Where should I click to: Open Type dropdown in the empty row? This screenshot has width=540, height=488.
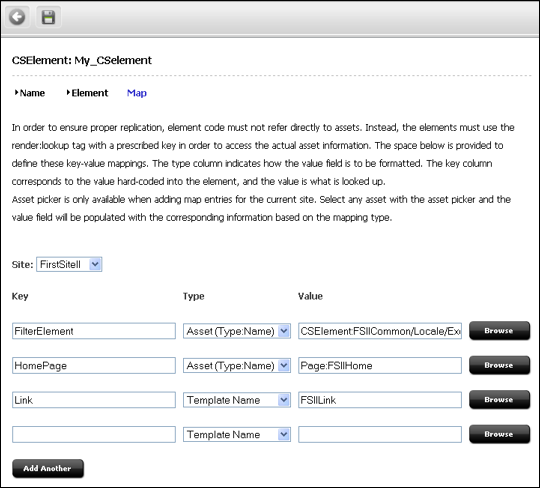(237, 434)
